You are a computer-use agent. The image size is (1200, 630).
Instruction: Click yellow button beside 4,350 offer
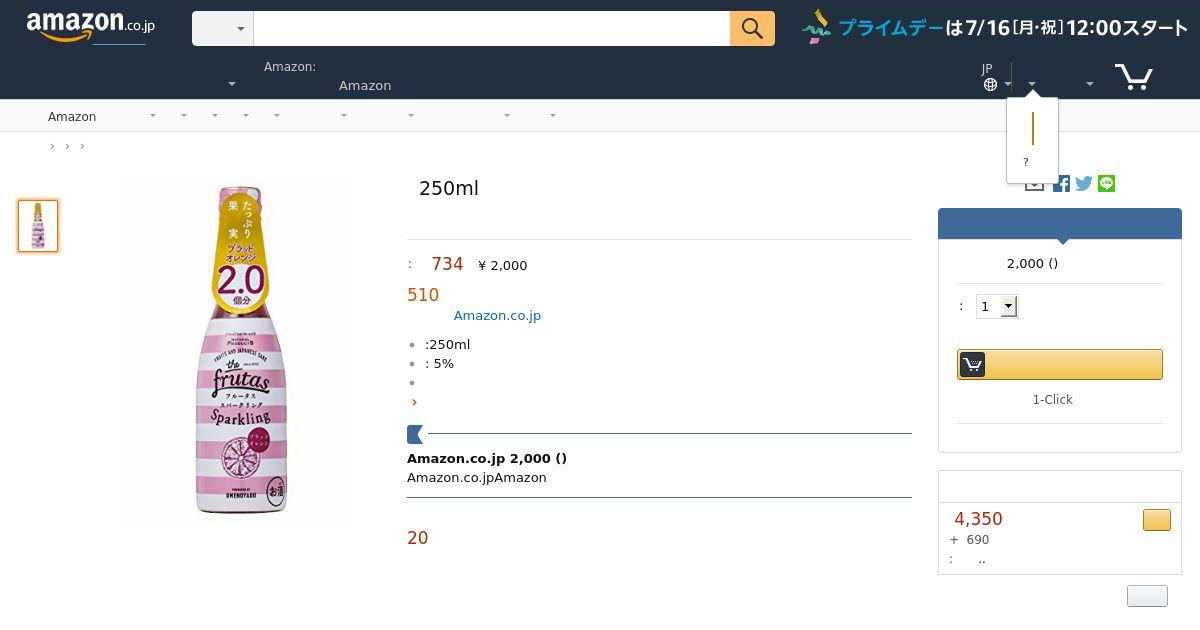tap(1156, 520)
